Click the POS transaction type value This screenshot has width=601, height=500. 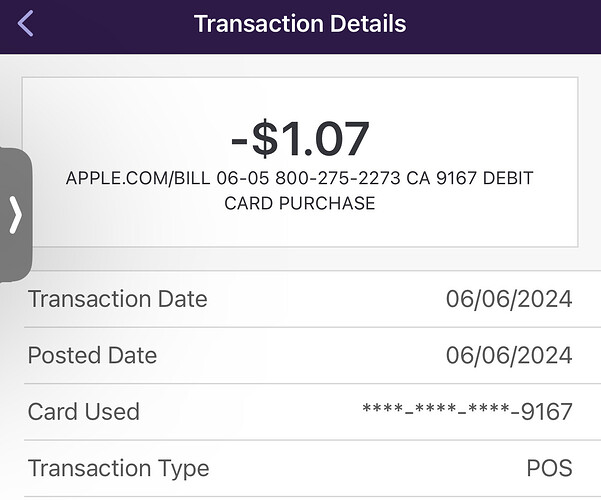549,468
